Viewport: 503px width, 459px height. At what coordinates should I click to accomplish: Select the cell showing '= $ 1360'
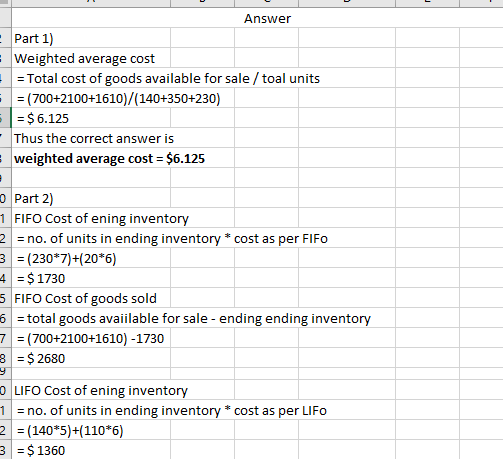41,450
